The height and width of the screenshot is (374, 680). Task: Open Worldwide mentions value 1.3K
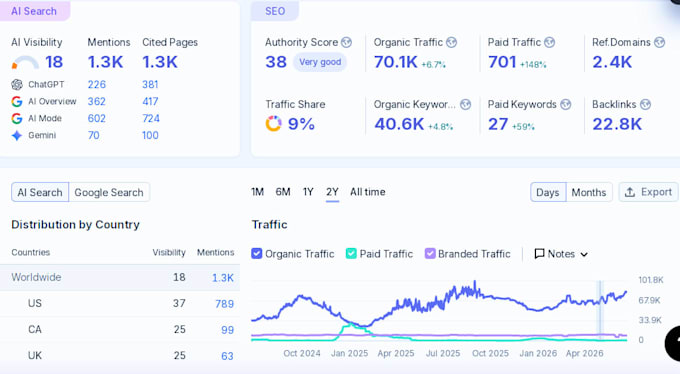click(x=223, y=278)
